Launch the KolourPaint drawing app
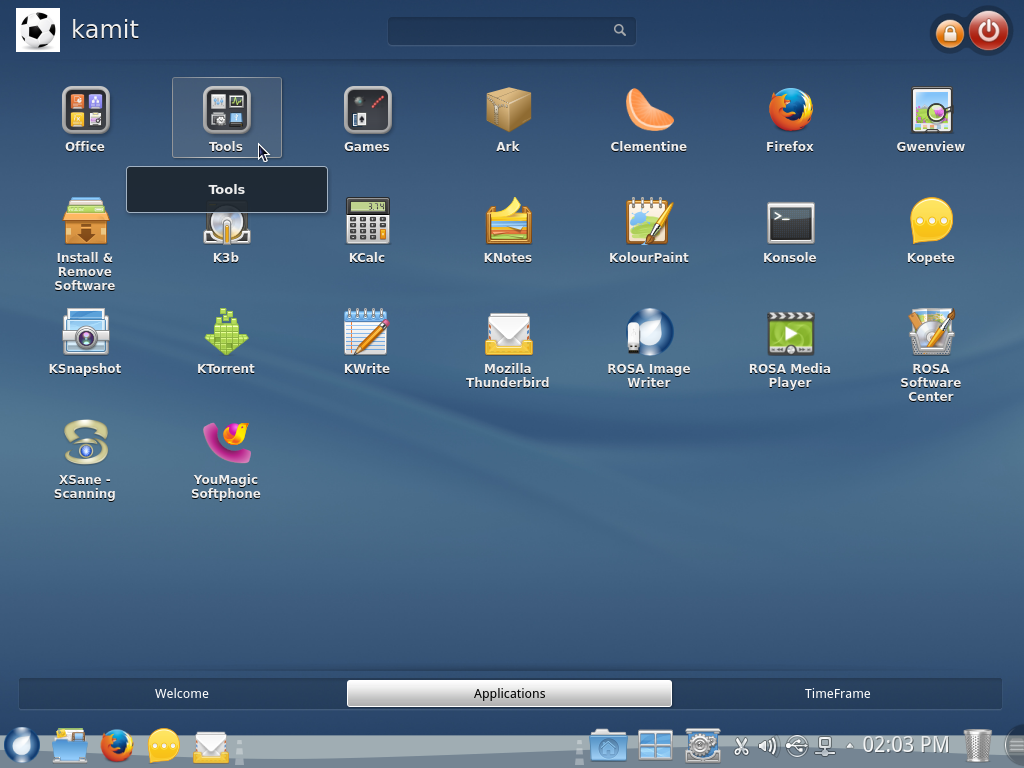This screenshot has height=768, width=1024. [648, 230]
